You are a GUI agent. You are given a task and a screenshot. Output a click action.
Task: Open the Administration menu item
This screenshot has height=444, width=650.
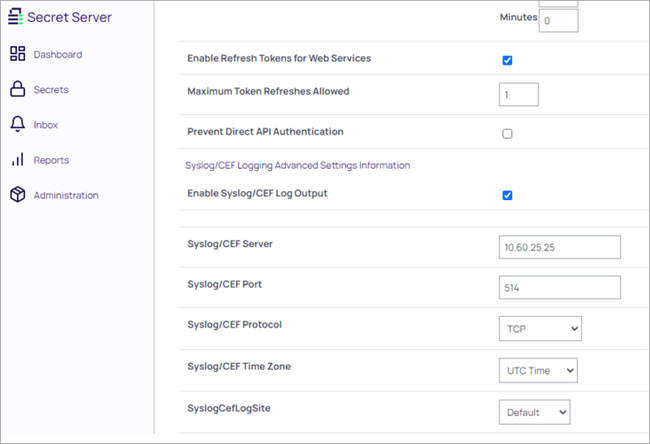pos(66,195)
